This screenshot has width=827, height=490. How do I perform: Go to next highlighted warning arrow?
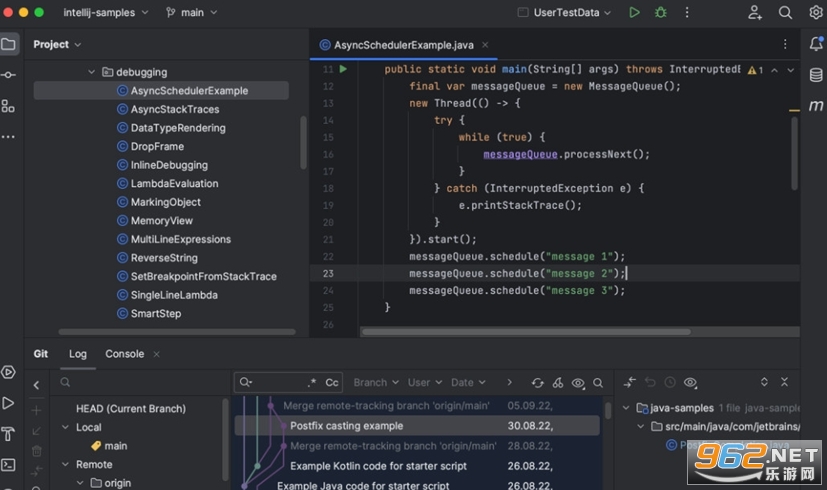791,70
